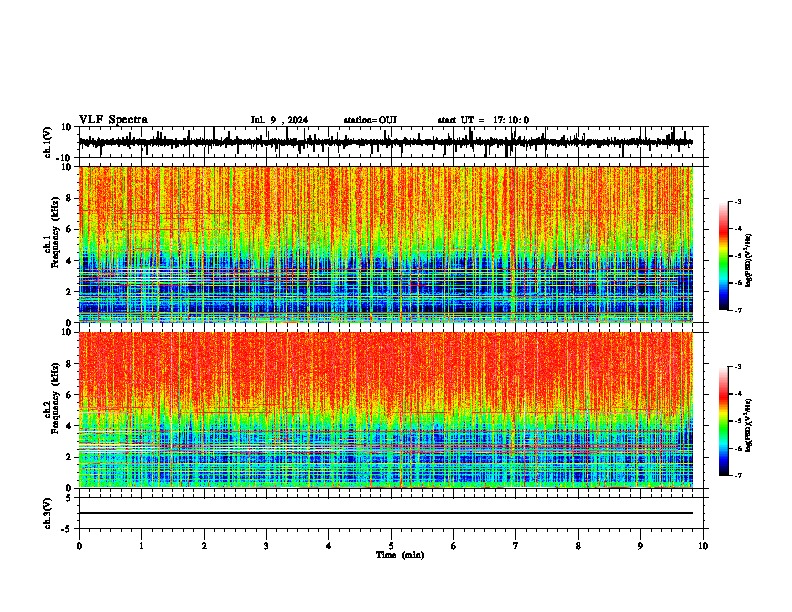Screen dimensions: 792x612
Task: Click the ch.2 colorbar log(PSD) label
Action: click(x=749, y=425)
